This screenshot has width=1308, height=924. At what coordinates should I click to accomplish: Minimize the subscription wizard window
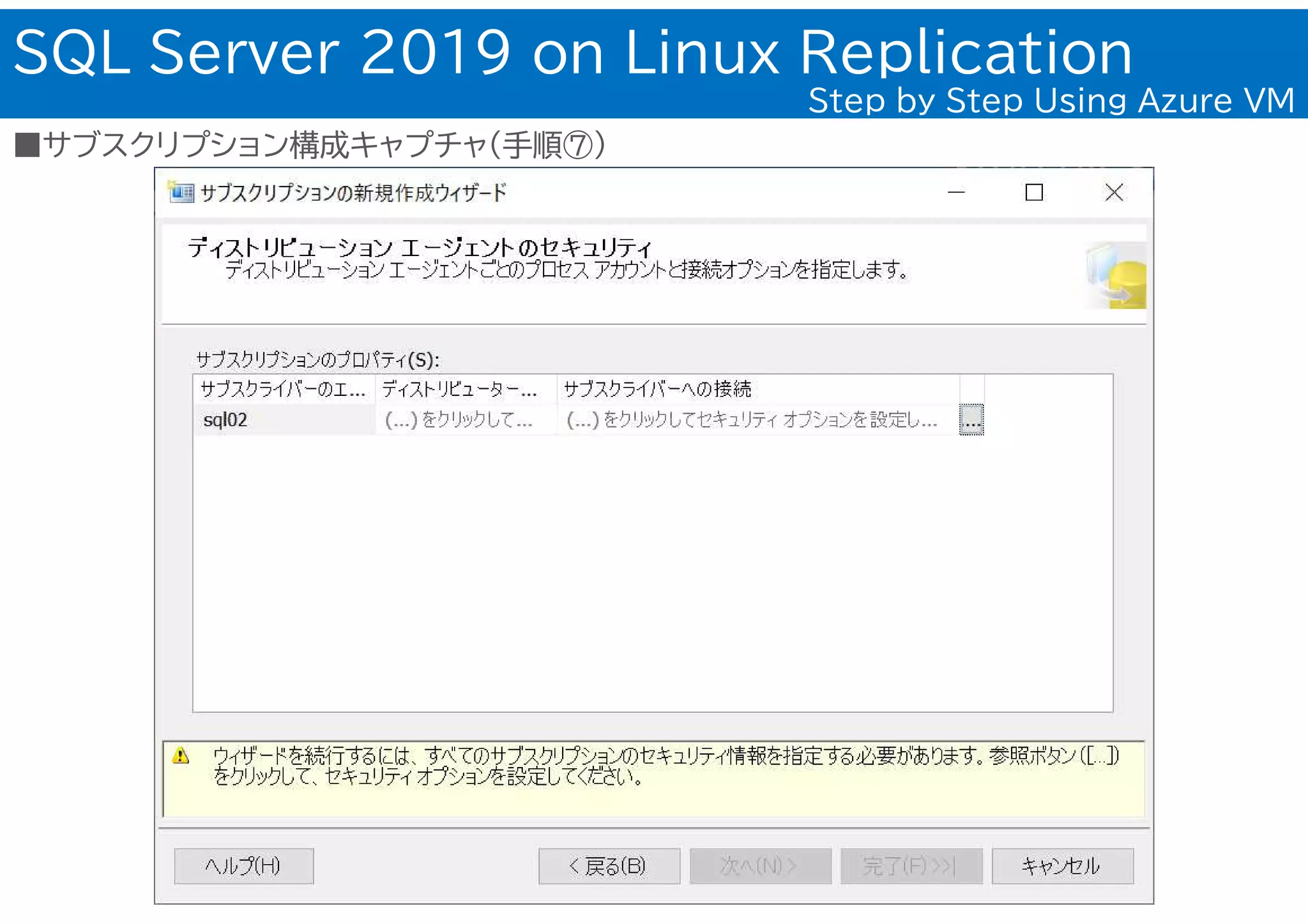[955, 192]
